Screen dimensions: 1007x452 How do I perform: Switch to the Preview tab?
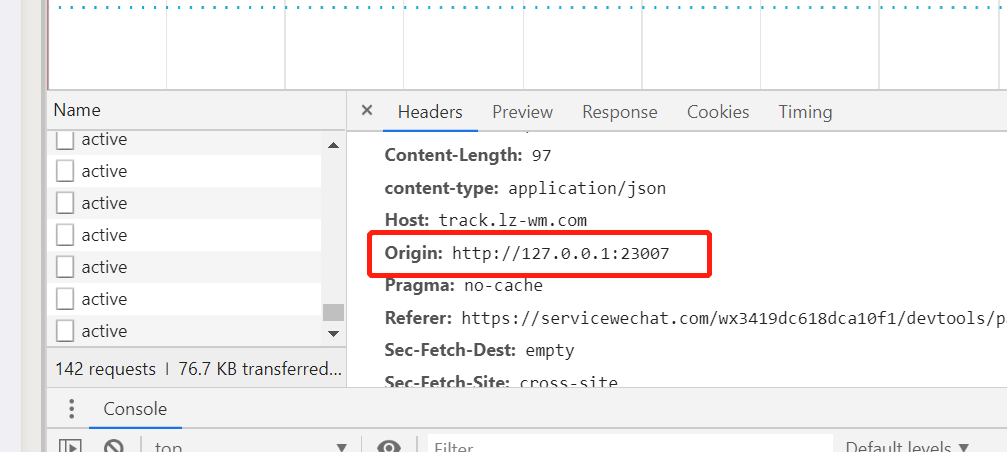522,112
